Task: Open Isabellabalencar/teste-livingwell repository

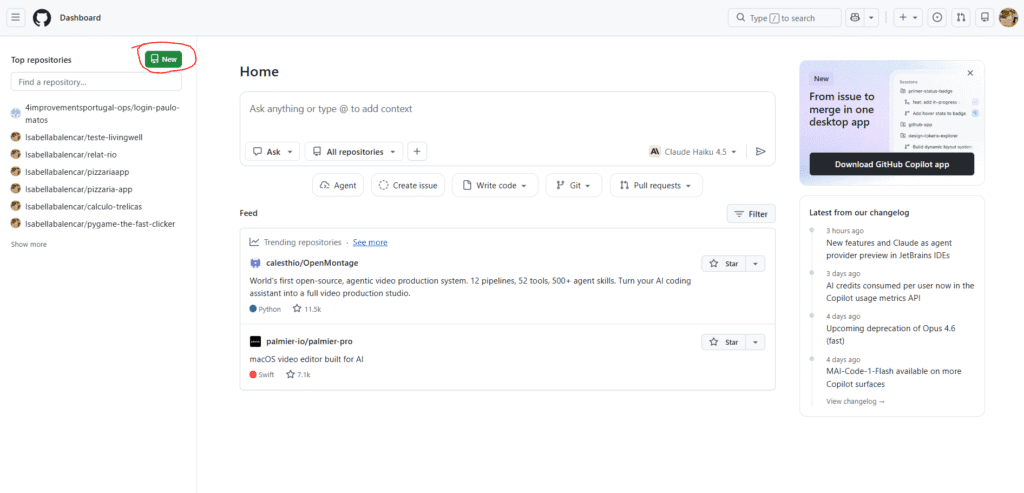Action: (x=84, y=137)
